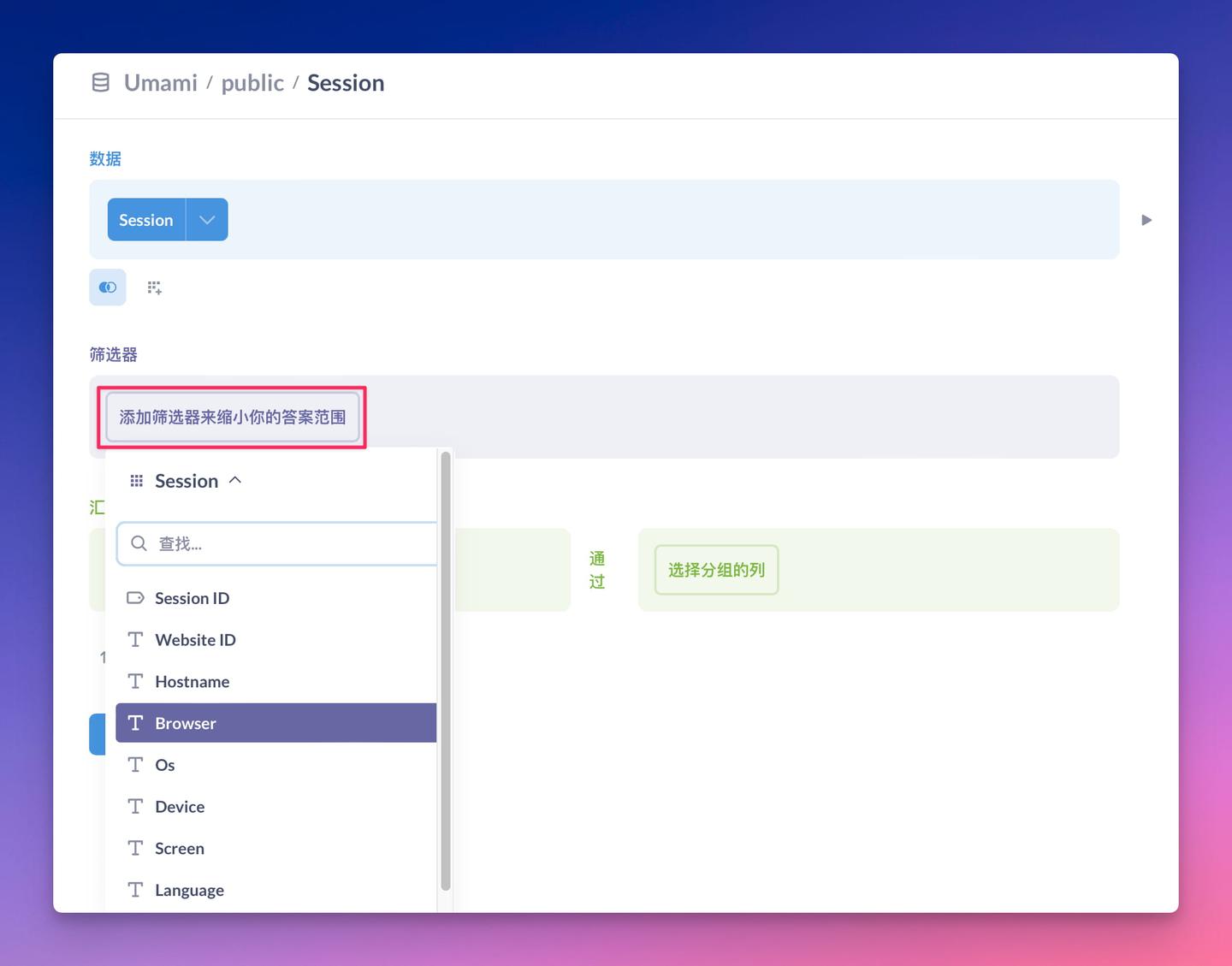Collapse the Session section header in popup
The height and width of the screenshot is (966, 1232).
(x=186, y=481)
